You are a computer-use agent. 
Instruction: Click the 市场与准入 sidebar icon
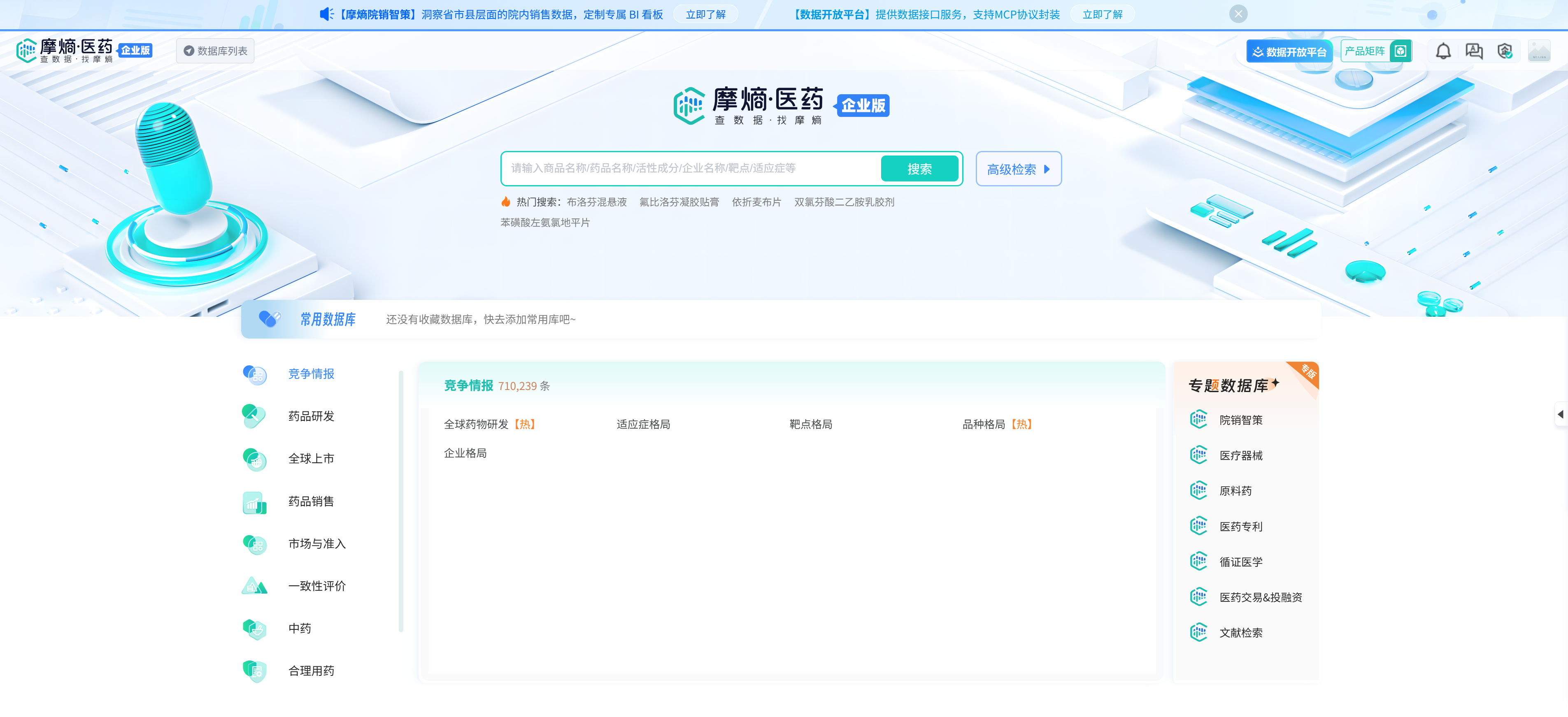254,544
